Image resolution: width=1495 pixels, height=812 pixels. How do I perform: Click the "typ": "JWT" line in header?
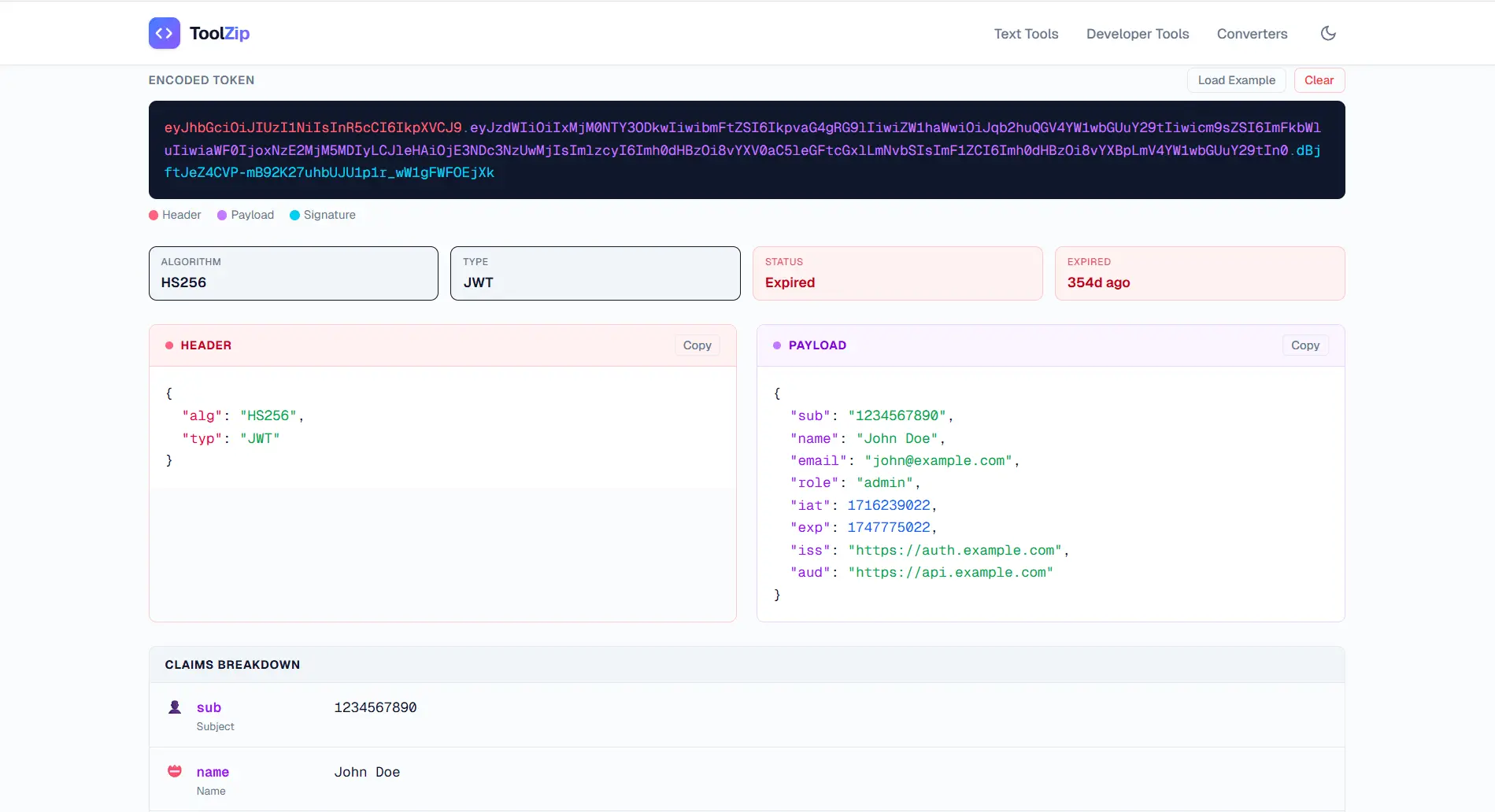231,438
